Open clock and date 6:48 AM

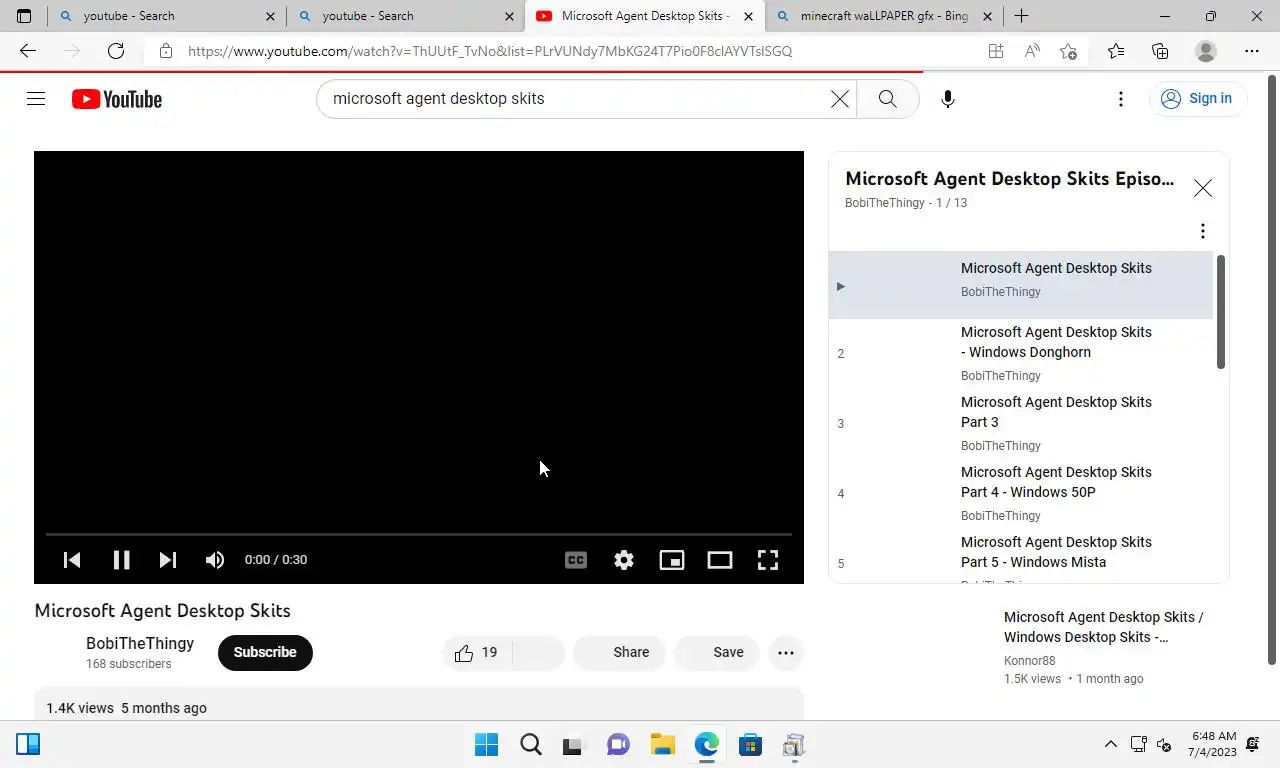(x=1213, y=744)
